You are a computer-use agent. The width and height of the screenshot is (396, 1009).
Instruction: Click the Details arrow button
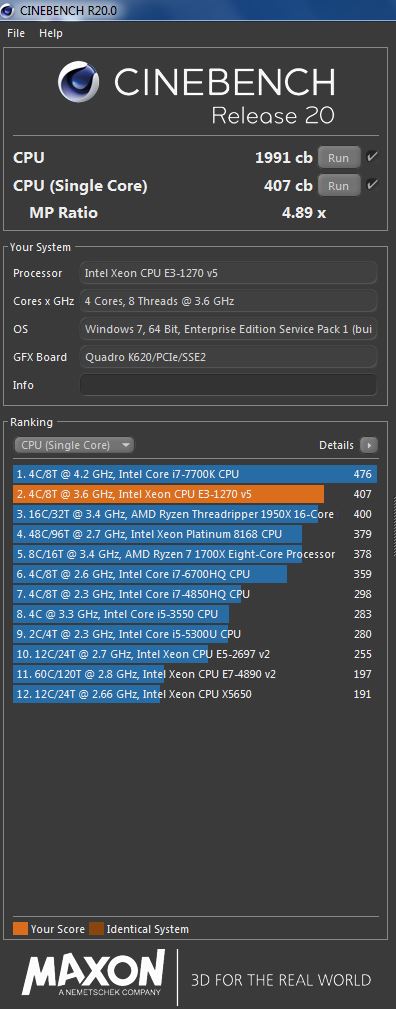pos(369,445)
